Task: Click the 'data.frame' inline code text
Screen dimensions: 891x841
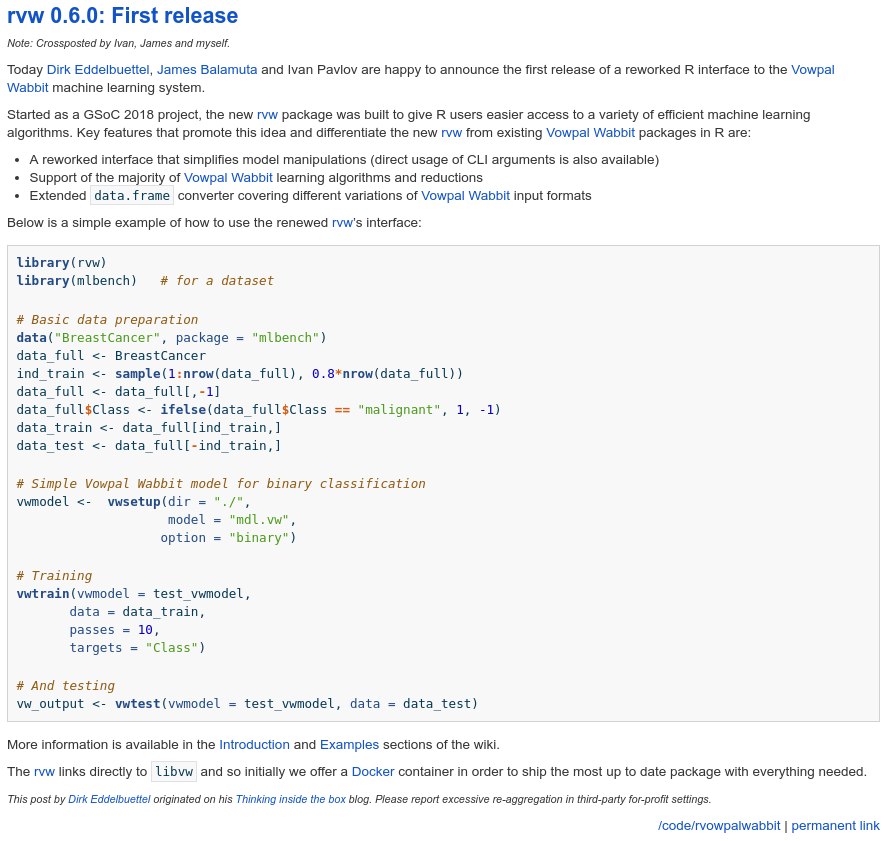Action: tap(132, 196)
